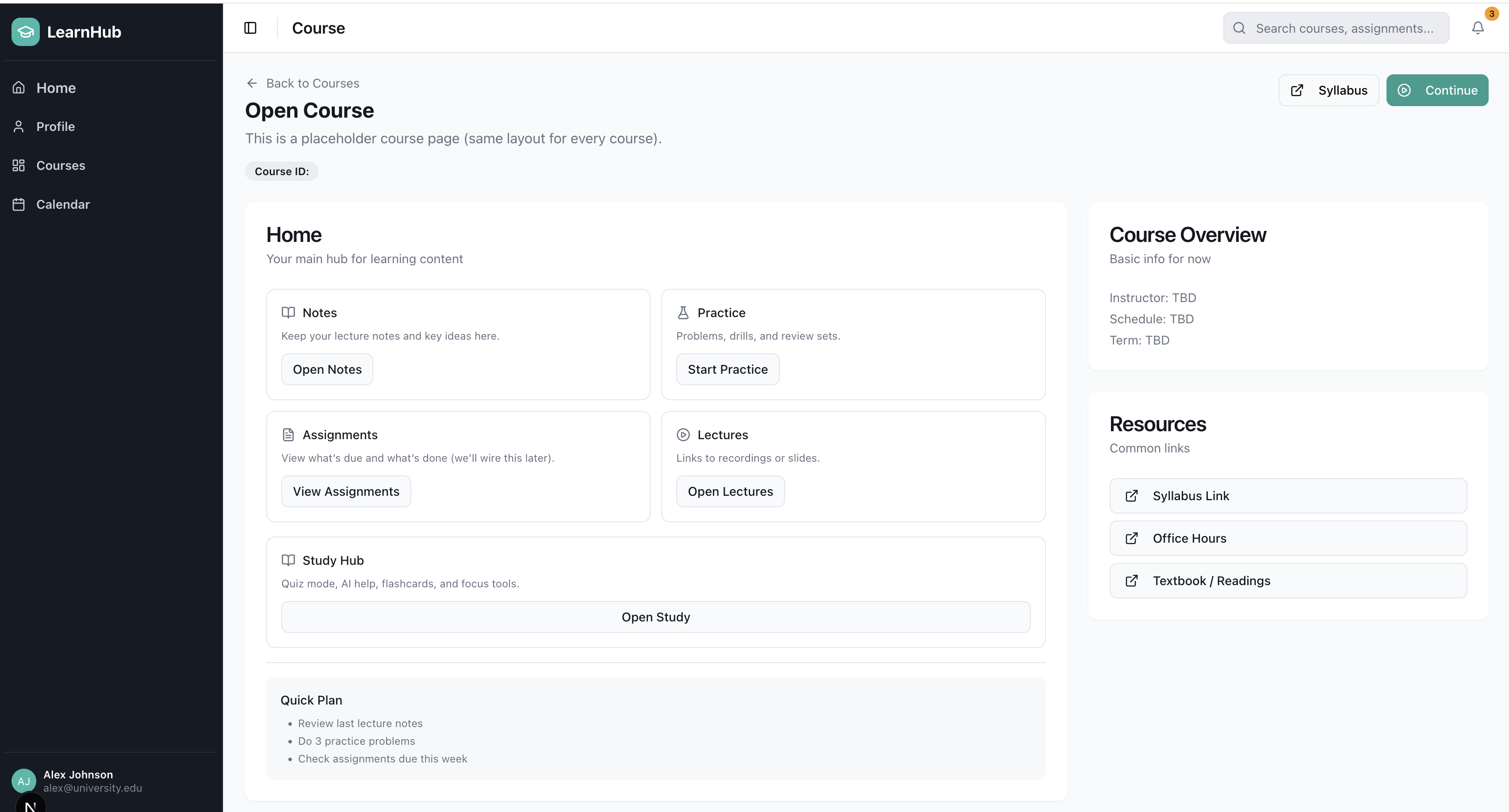Click the search magnifier icon

[x=1239, y=28]
